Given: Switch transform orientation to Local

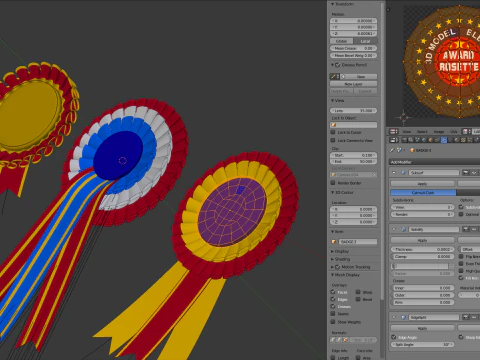Looking at the screenshot, I should click(366, 41).
